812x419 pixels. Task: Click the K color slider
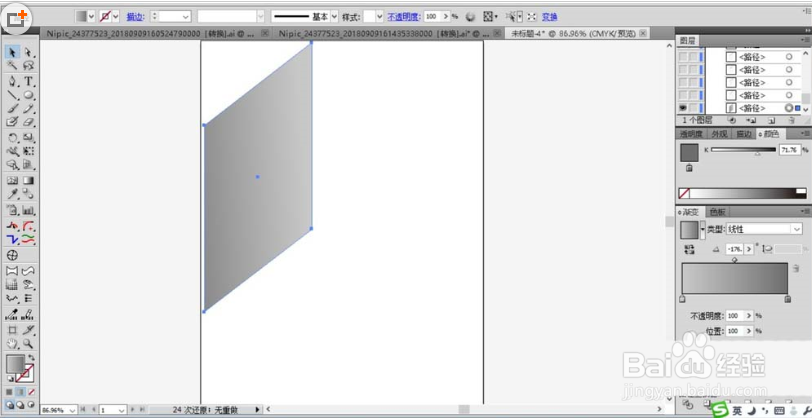pyautogui.click(x=744, y=150)
